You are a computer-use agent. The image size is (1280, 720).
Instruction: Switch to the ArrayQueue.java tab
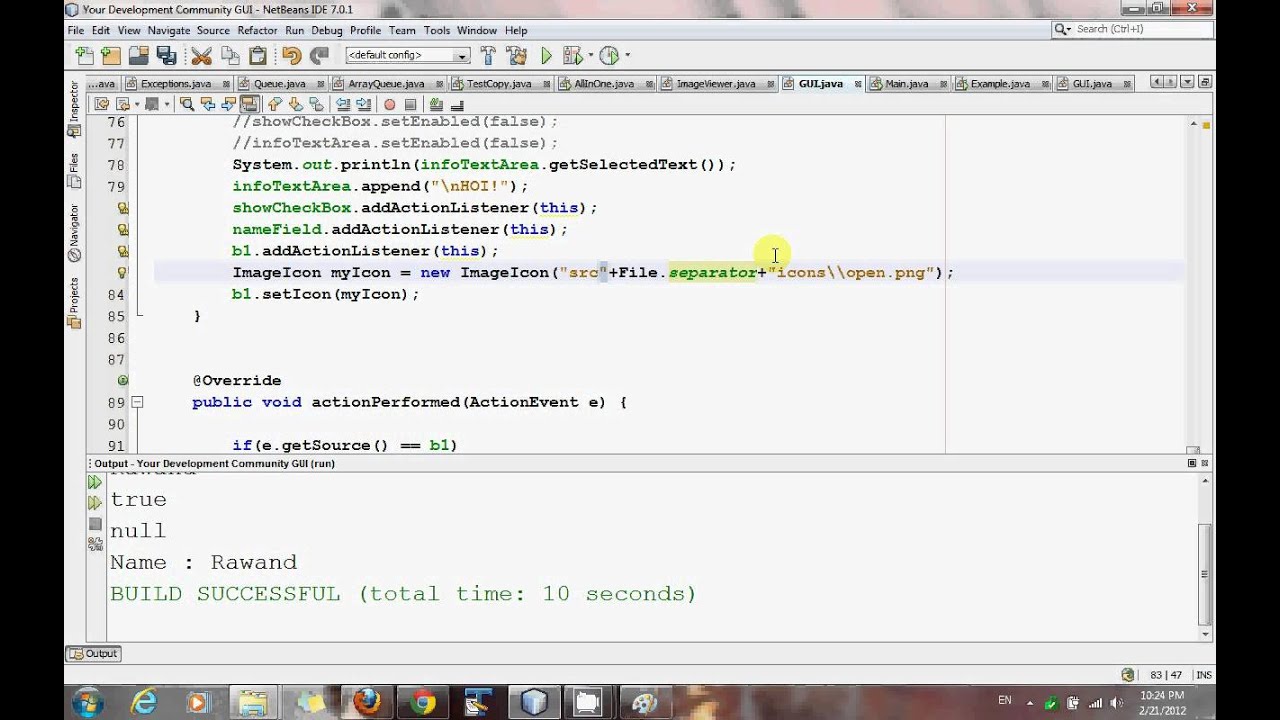tap(382, 83)
